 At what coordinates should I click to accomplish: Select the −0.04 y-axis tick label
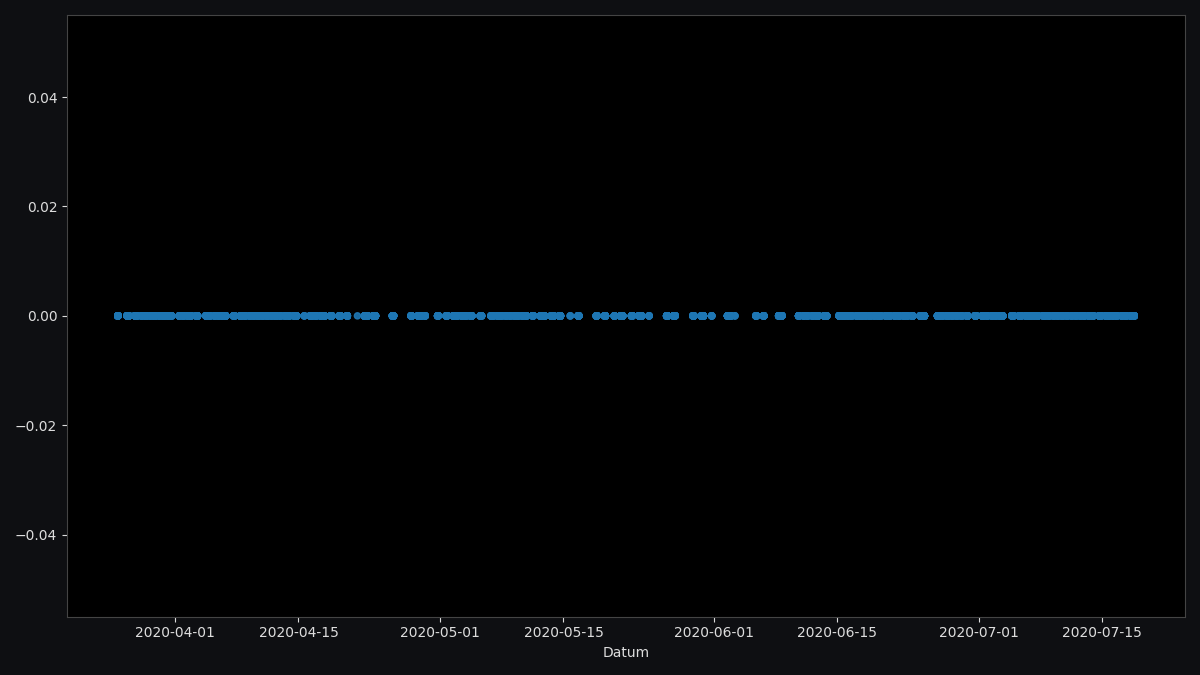tap(36, 535)
